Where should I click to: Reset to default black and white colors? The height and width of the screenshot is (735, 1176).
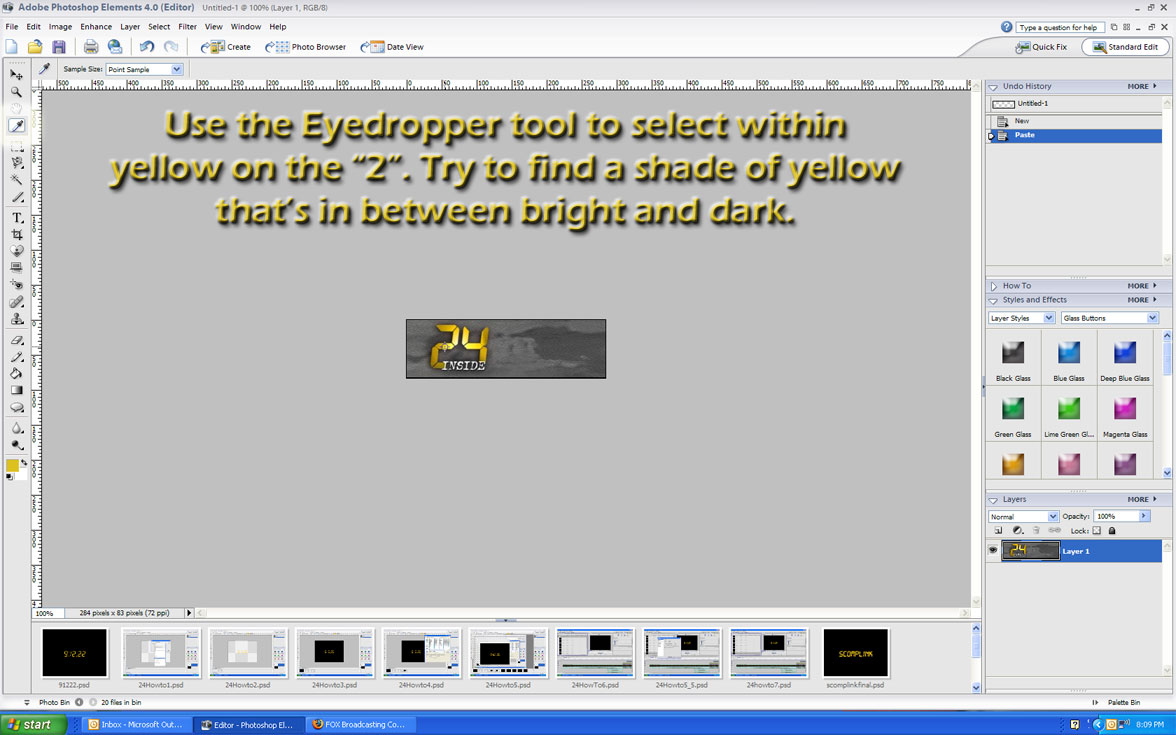[x=10, y=477]
